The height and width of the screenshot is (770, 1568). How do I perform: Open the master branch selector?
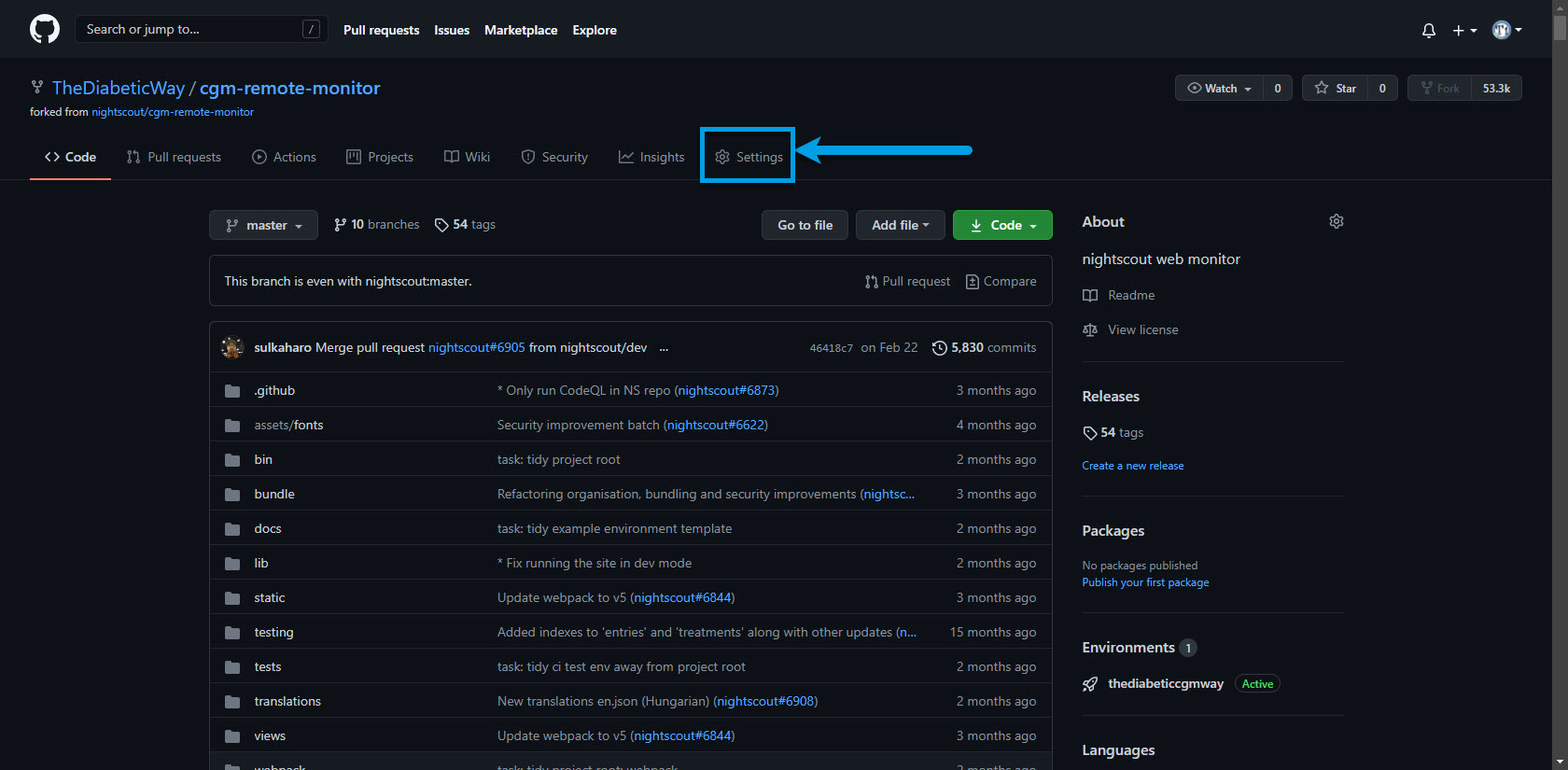[263, 225]
